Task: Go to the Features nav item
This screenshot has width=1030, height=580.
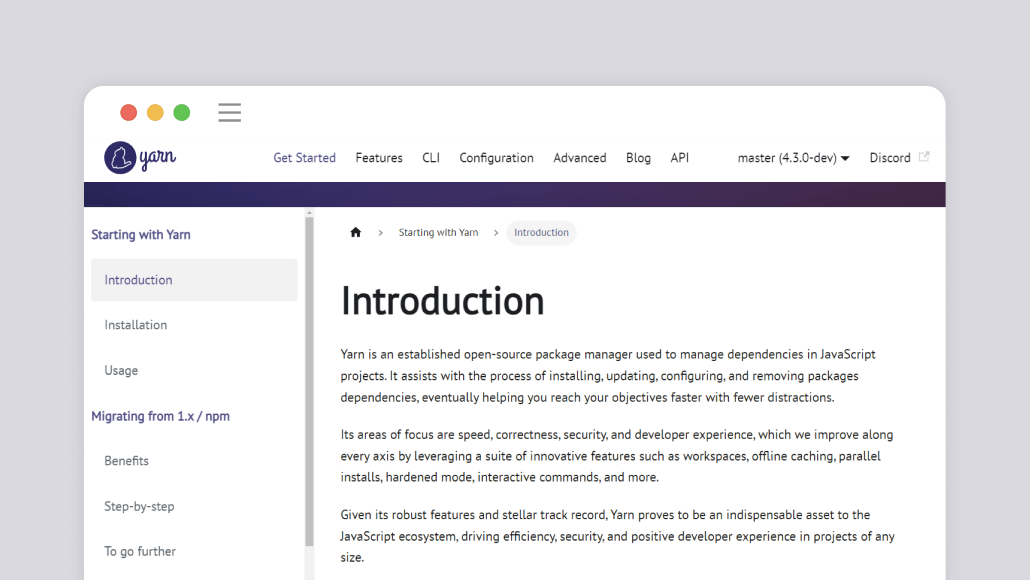Action: (379, 158)
